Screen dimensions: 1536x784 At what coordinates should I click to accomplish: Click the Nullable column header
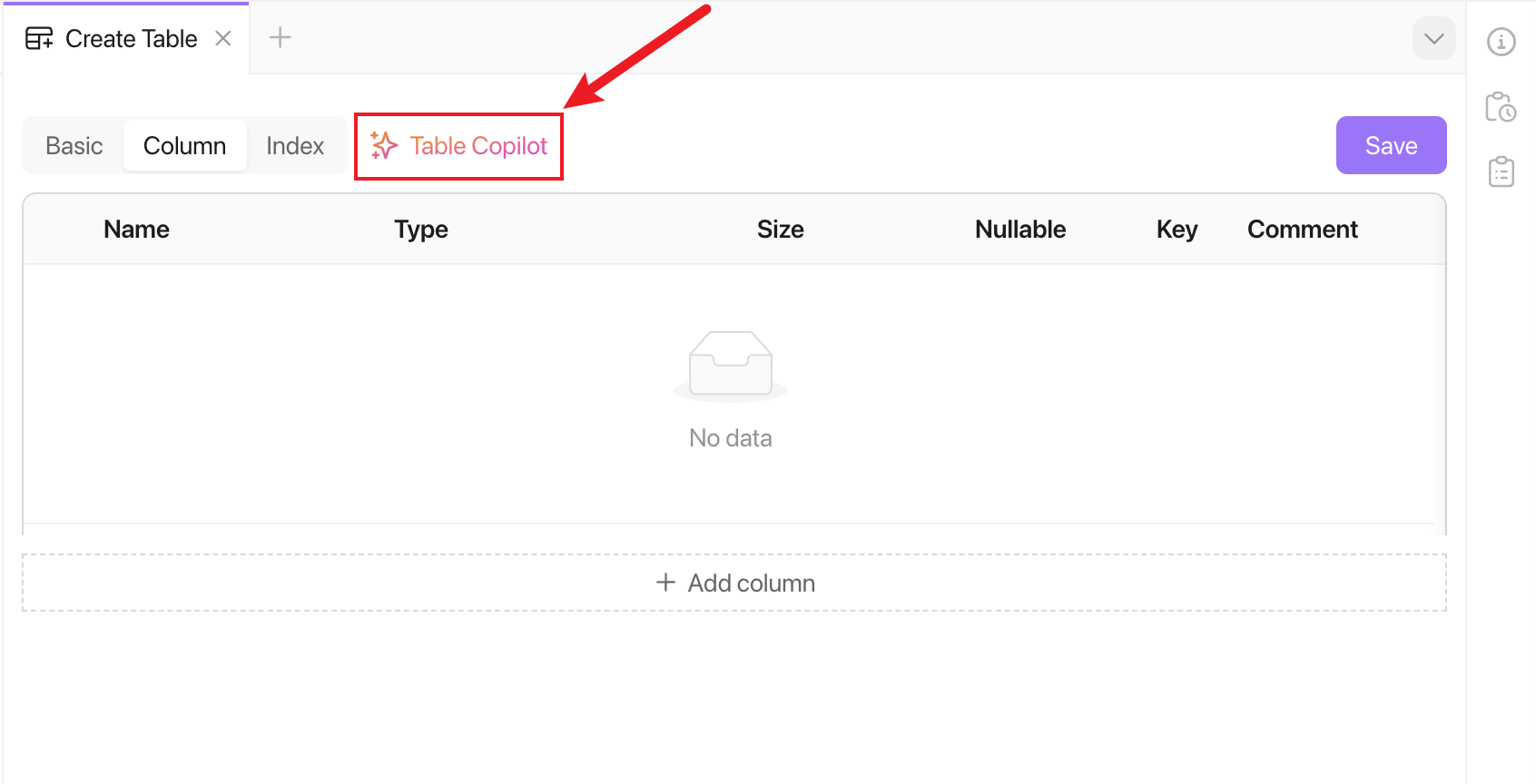pyautogui.click(x=1020, y=230)
